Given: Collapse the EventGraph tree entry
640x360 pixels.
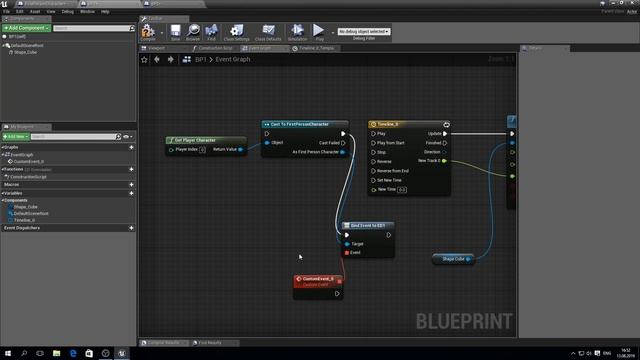Looking at the screenshot, I should tap(3, 155).
